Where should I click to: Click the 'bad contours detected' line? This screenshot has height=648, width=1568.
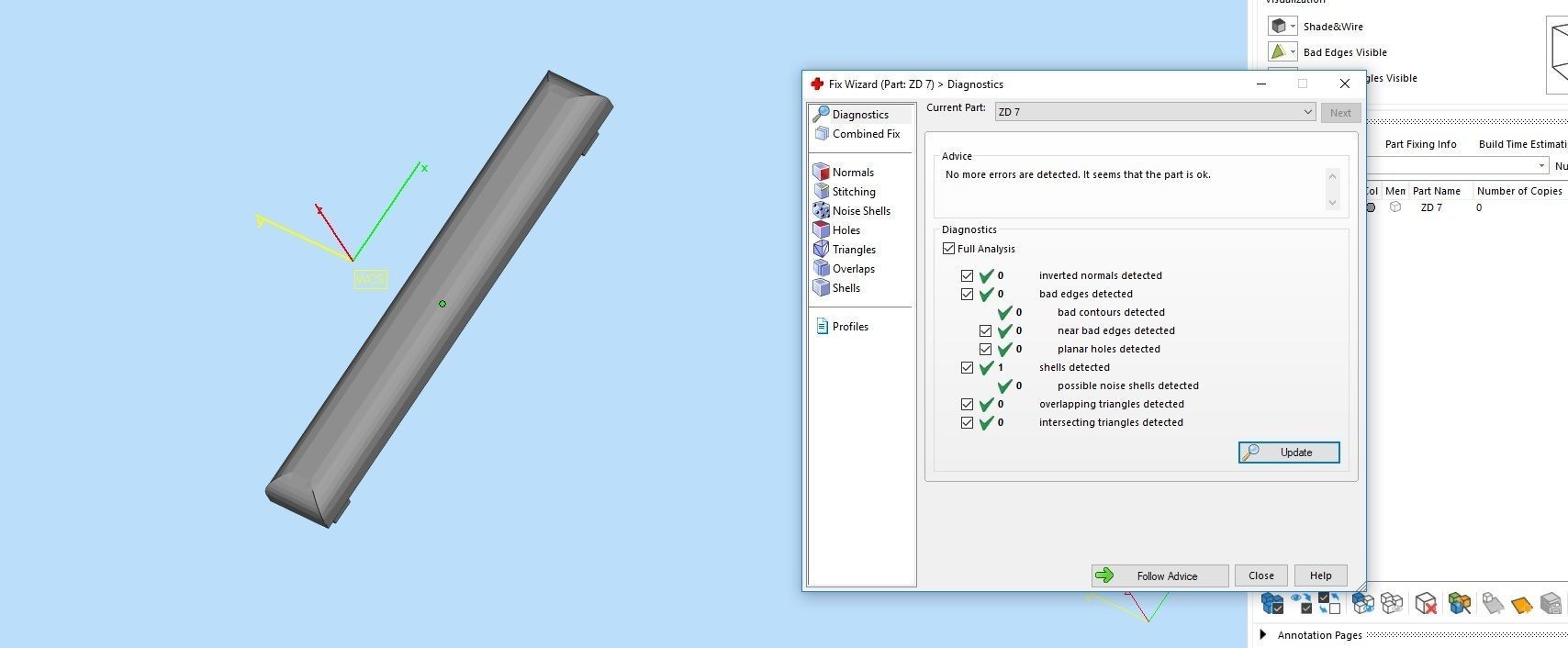pyautogui.click(x=1111, y=312)
